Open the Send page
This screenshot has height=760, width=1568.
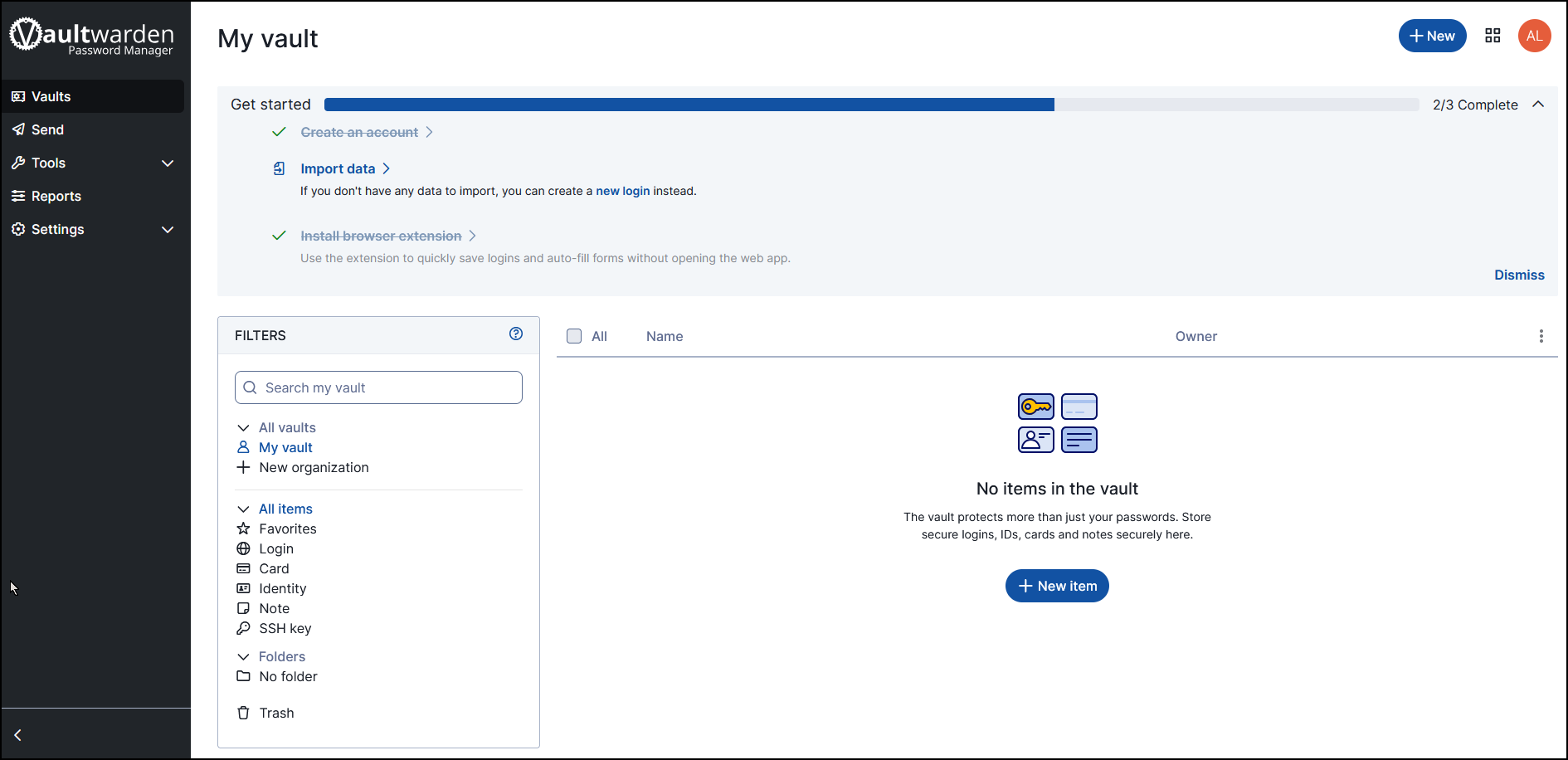[47, 129]
